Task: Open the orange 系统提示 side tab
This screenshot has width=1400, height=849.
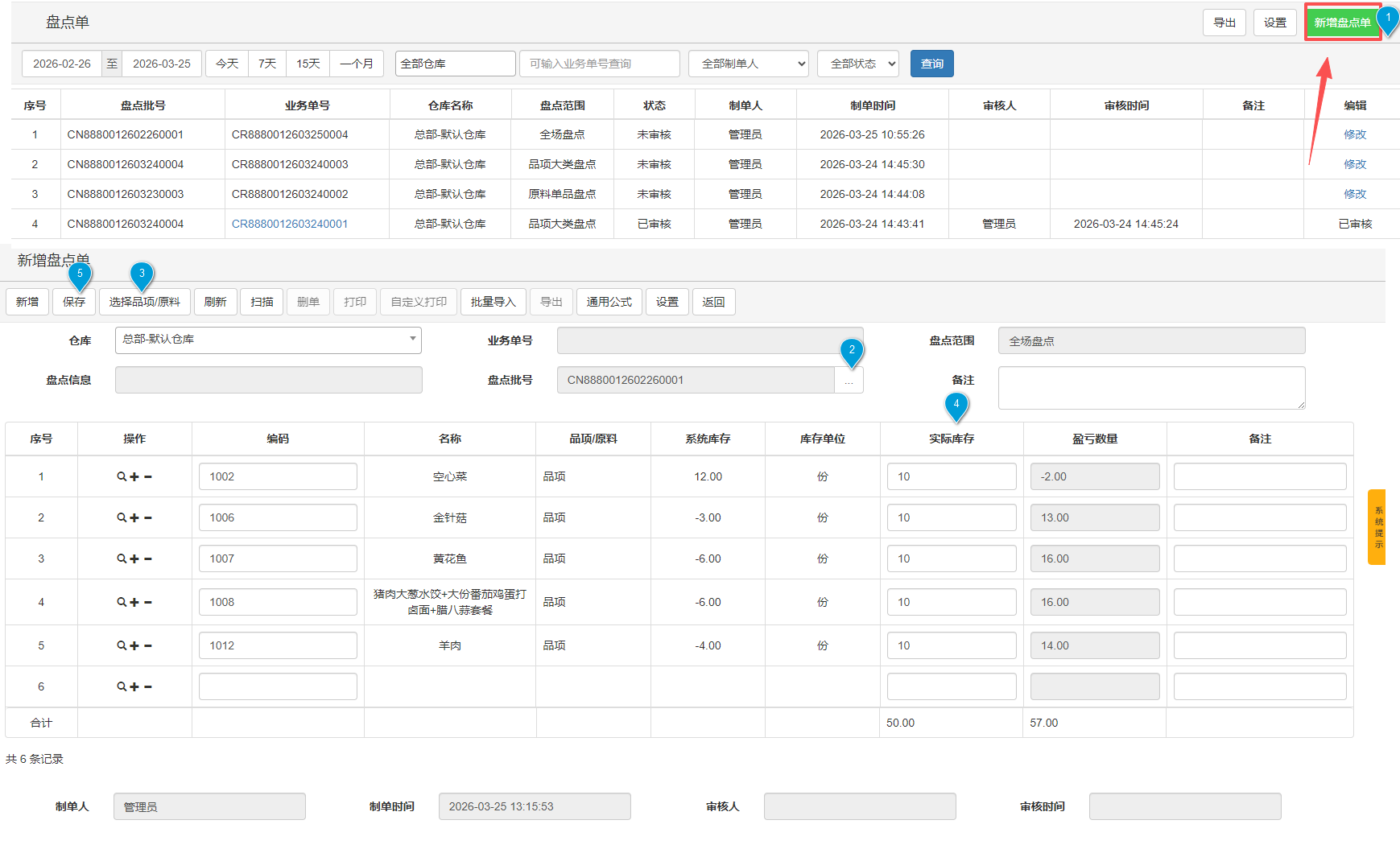Action: tap(1377, 527)
